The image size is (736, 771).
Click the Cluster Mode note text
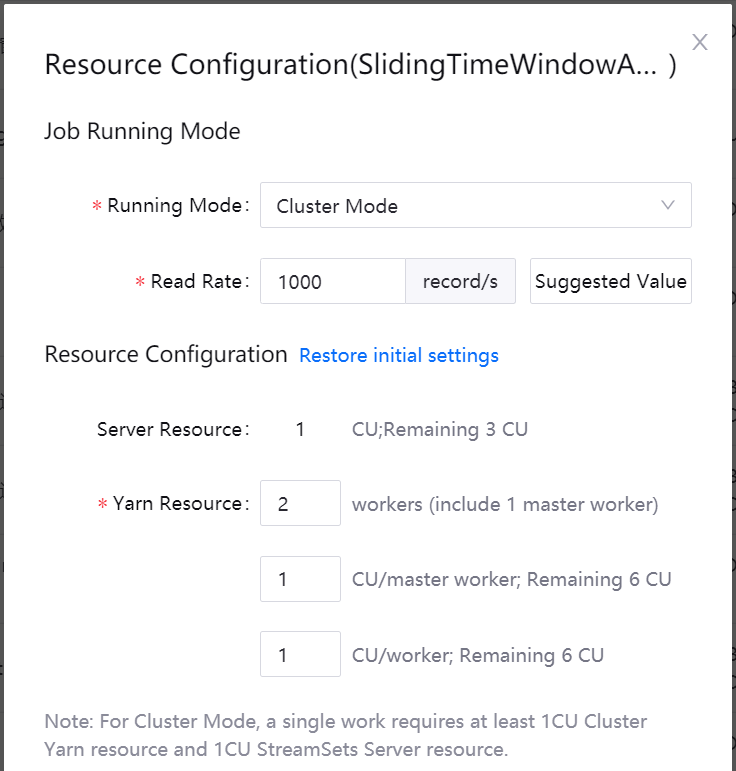coord(346,734)
